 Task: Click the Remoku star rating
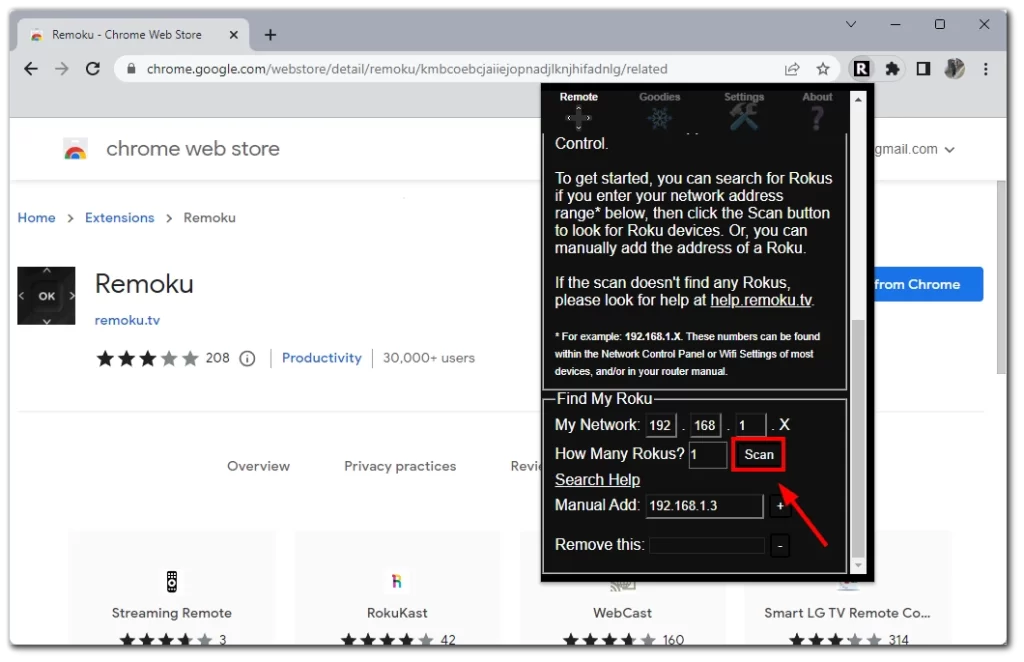148,358
